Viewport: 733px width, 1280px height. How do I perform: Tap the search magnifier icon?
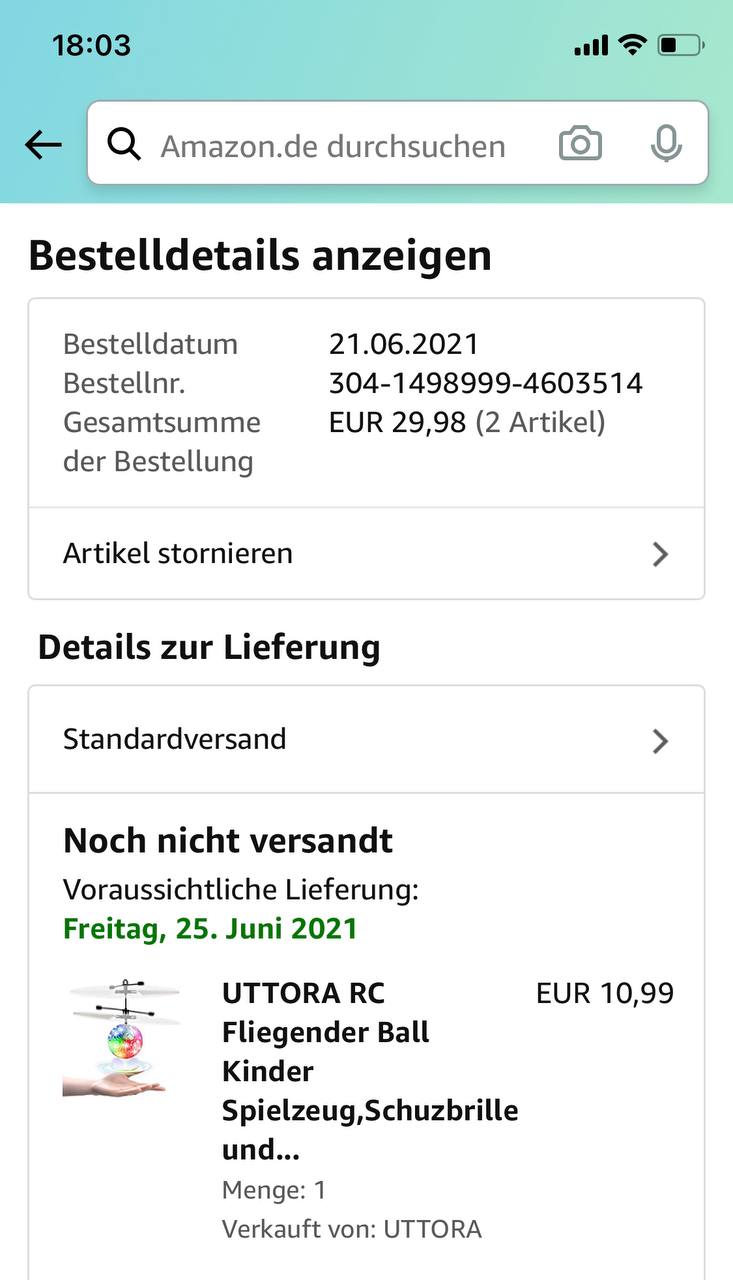coord(124,145)
